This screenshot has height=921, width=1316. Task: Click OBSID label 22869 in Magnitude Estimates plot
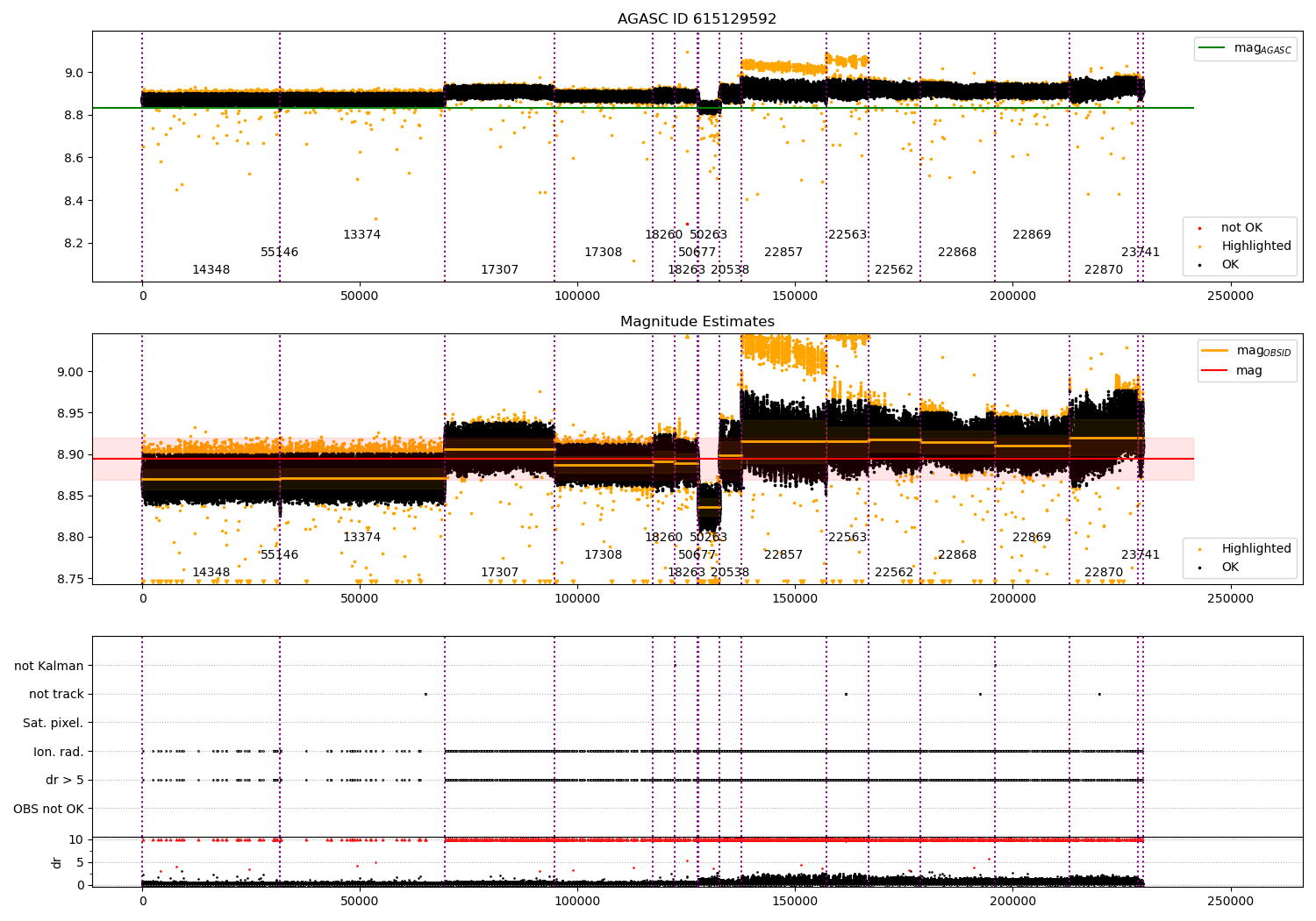tap(1032, 538)
